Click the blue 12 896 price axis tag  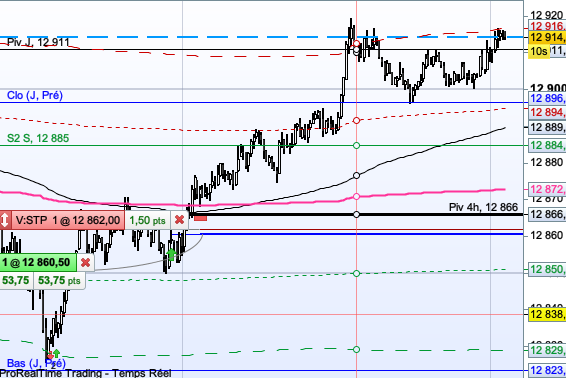pyautogui.click(x=547, y=98)
